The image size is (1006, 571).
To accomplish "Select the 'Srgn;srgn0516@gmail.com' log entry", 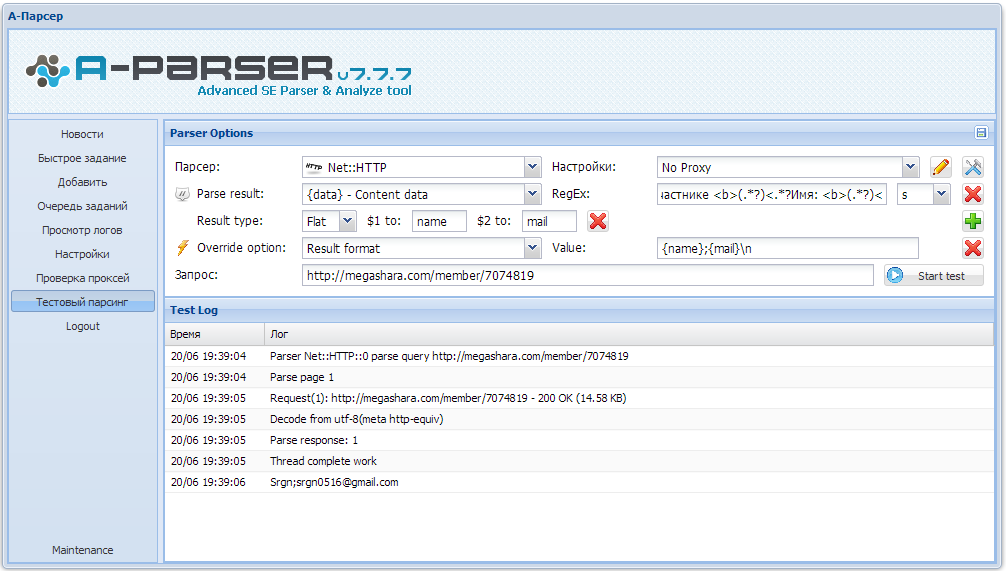I will click(579, 482).
